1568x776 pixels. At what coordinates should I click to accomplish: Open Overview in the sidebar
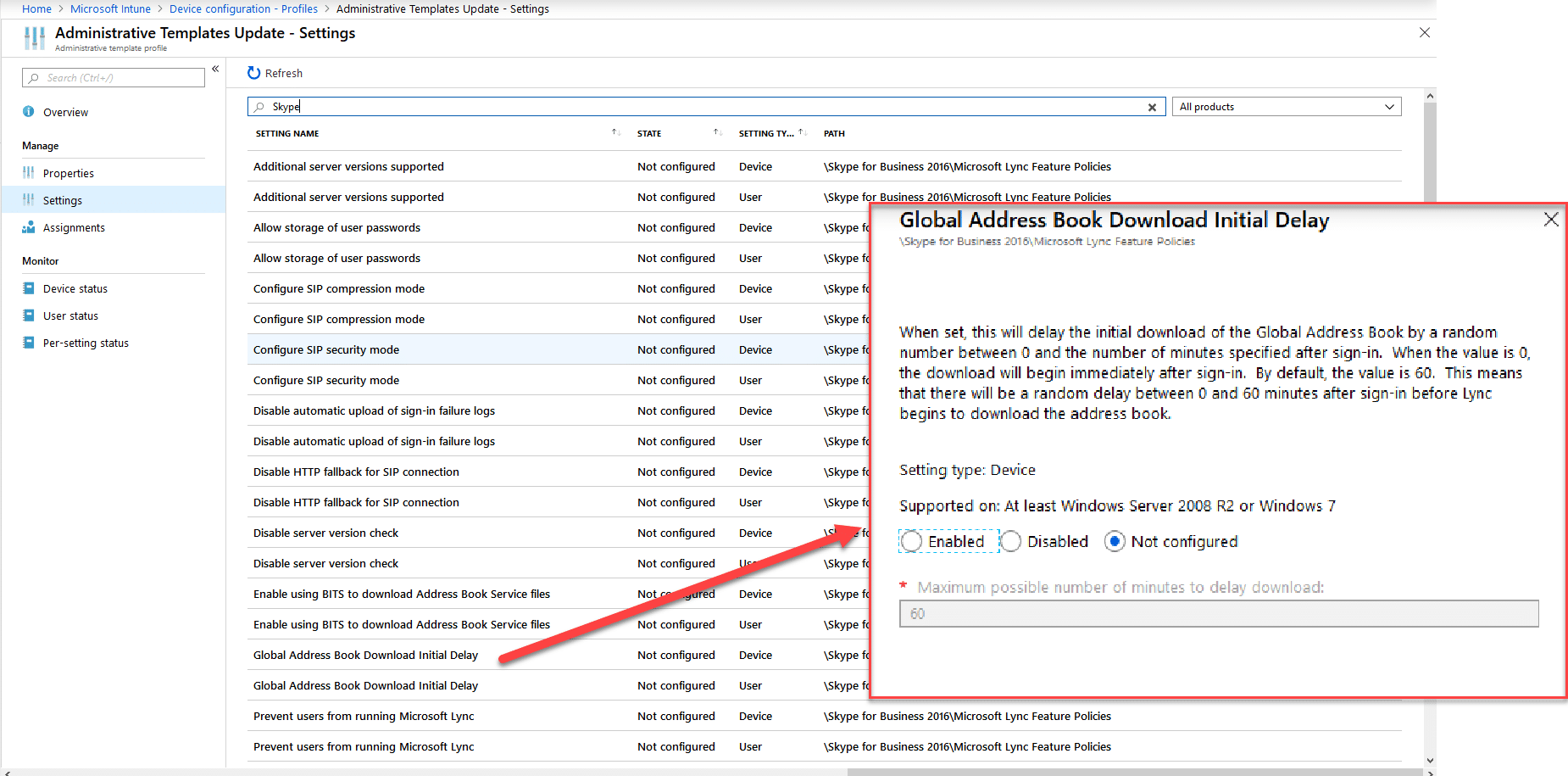[65, 112]
